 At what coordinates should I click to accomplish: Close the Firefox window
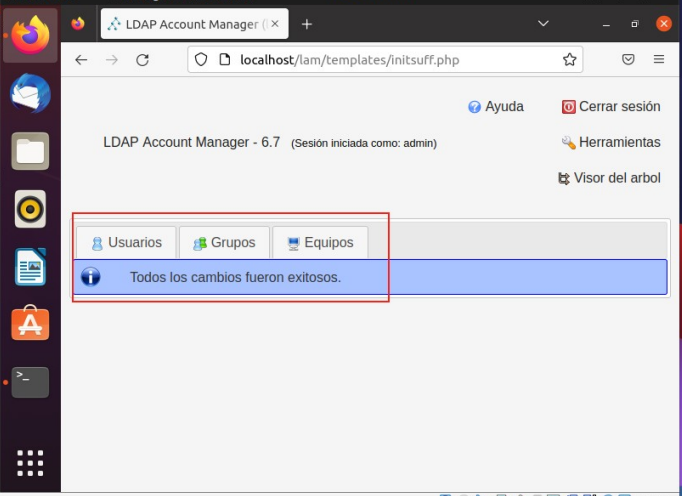[663, 23]
